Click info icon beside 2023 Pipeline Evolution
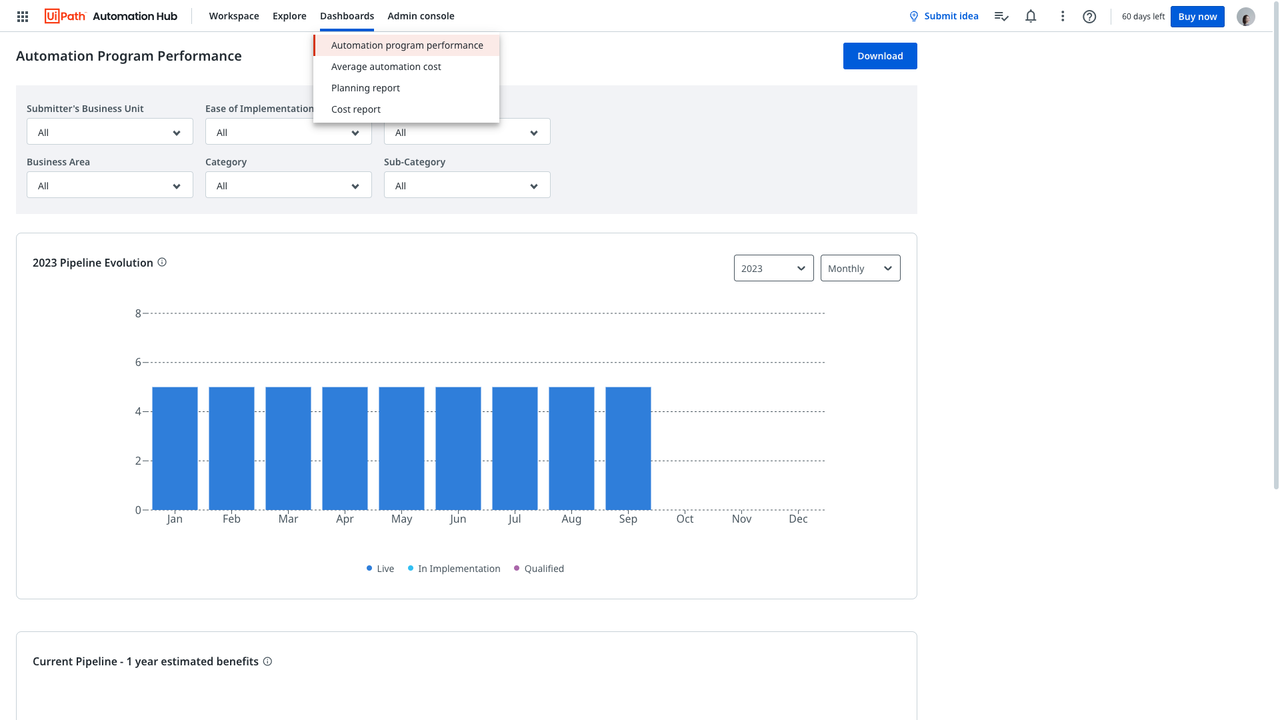 click(x=162, y=262)
